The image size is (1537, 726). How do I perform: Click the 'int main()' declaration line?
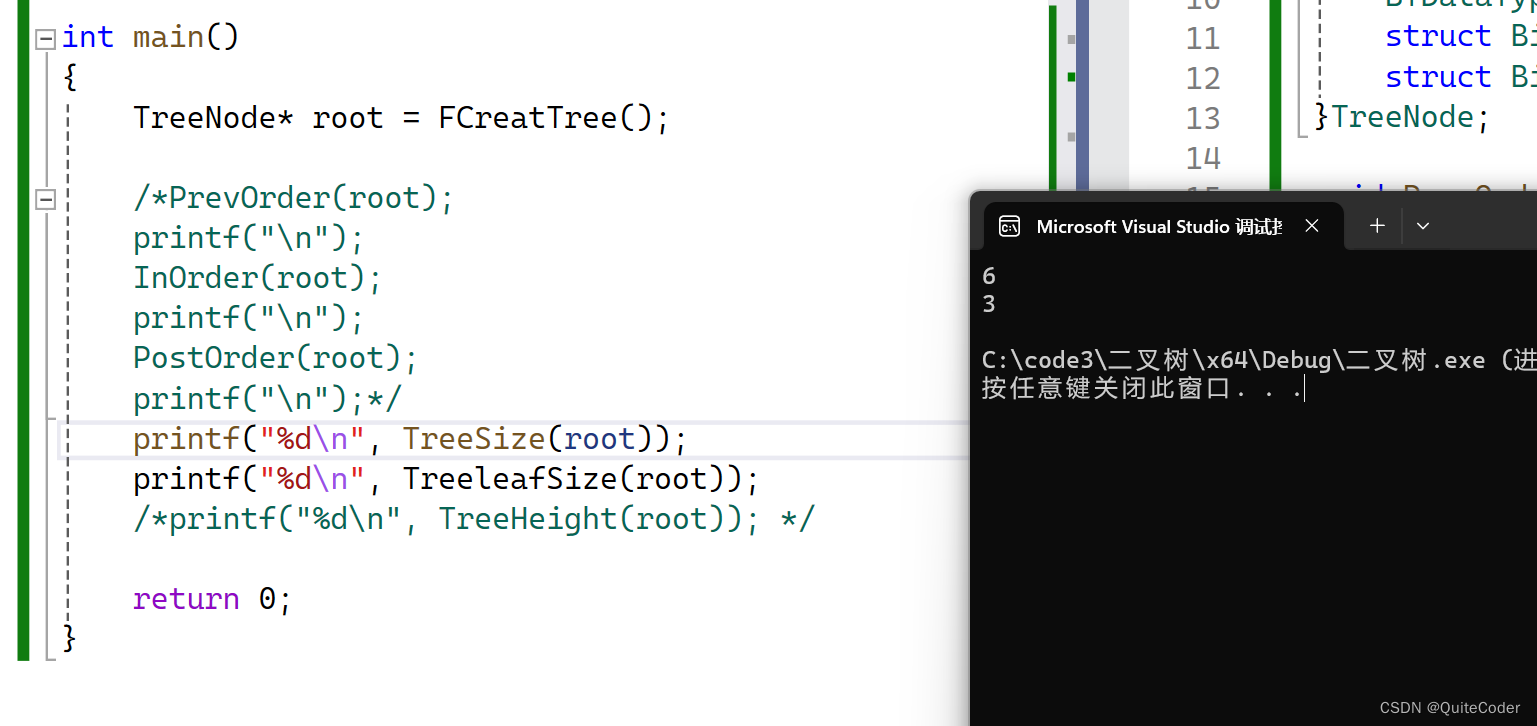tap(151, 37)
